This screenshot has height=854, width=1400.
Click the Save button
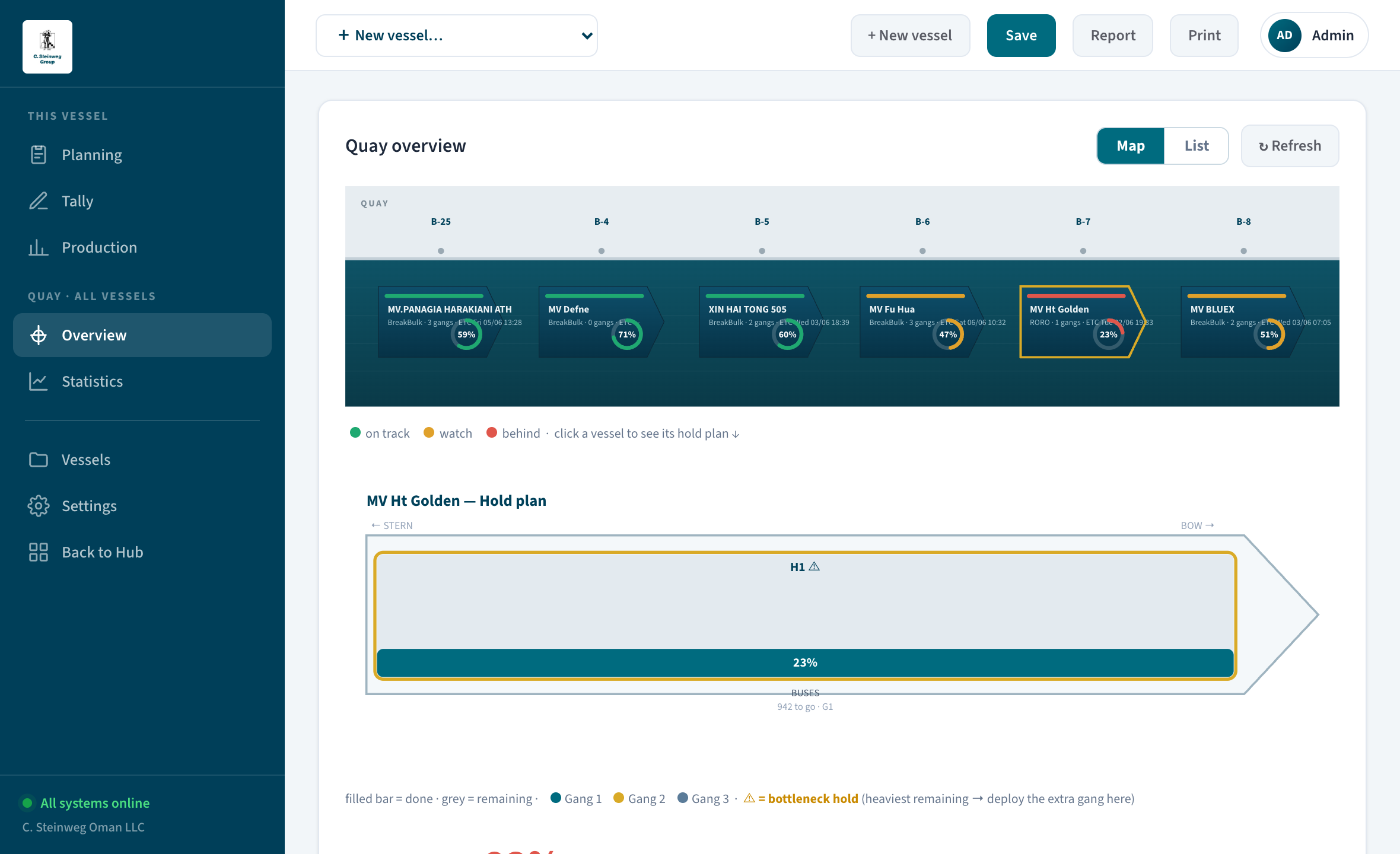tap(1022, 36)
